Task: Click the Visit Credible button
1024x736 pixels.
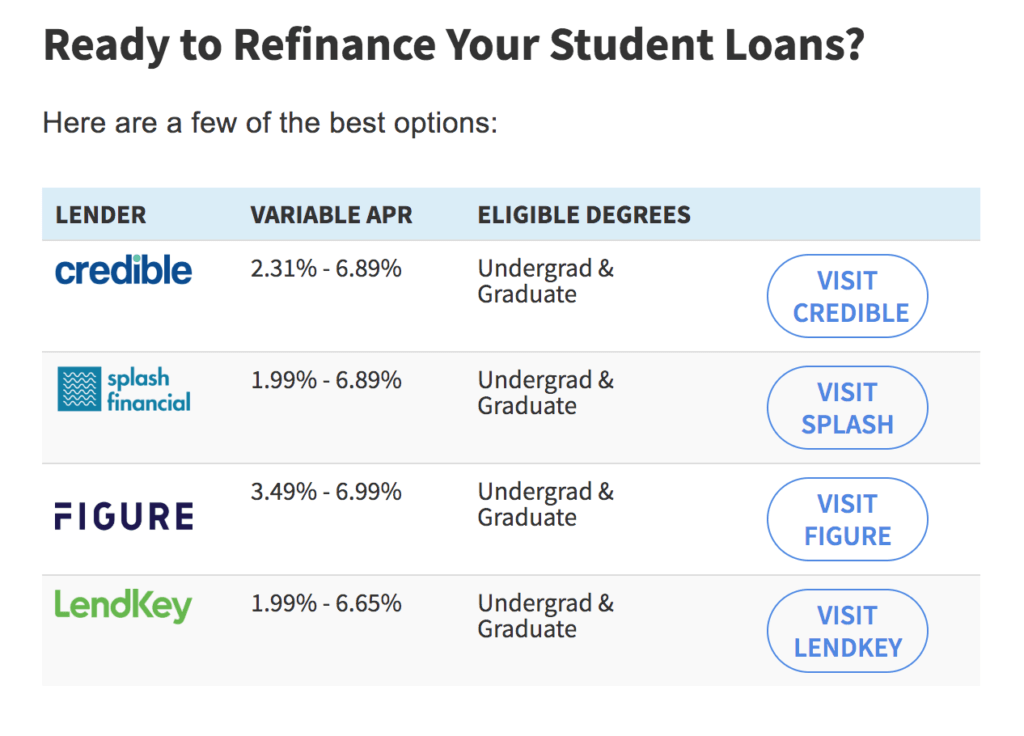Action: click(x=847, y=296)
